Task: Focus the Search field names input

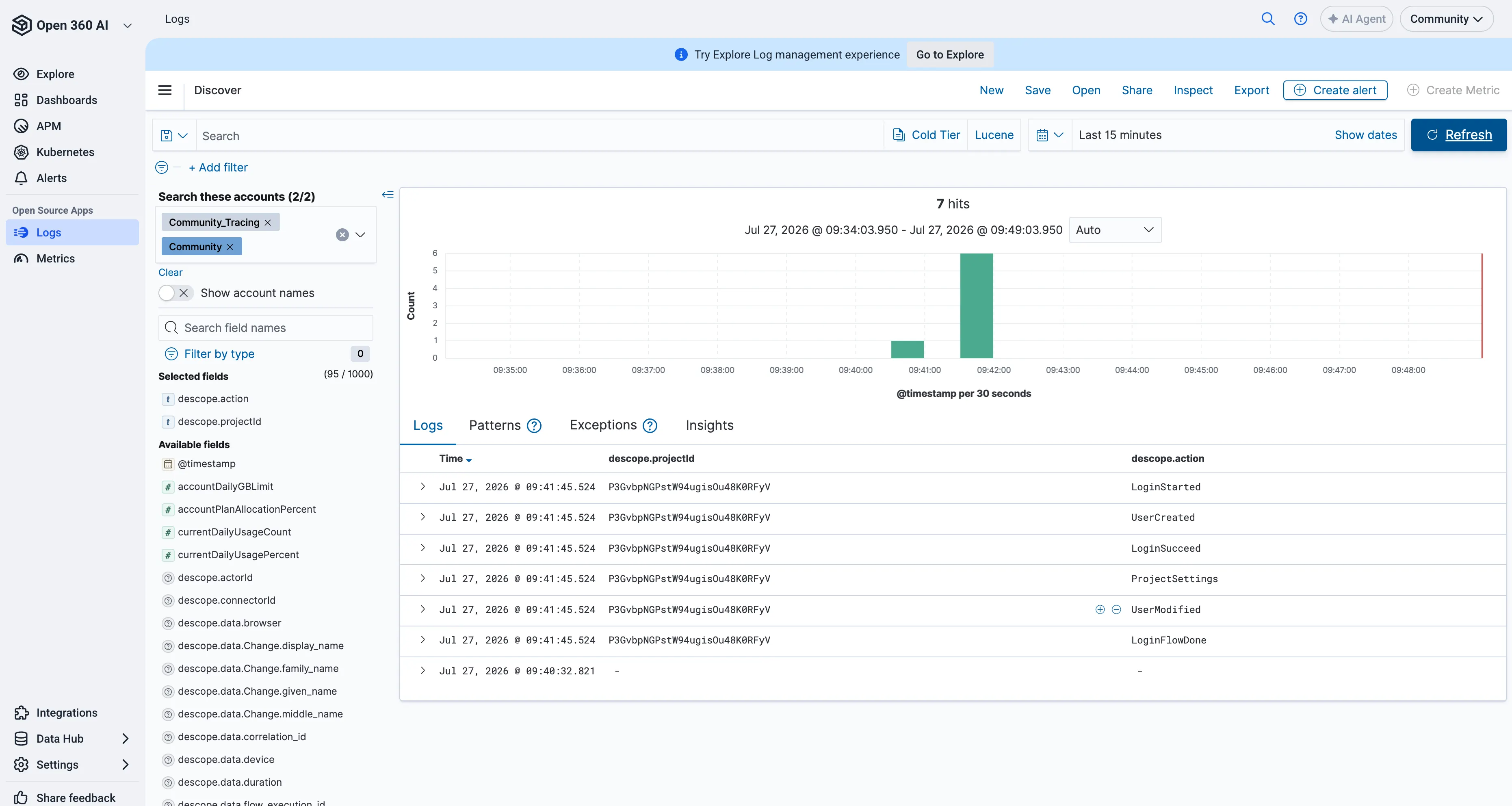Action: coord(265,327)
